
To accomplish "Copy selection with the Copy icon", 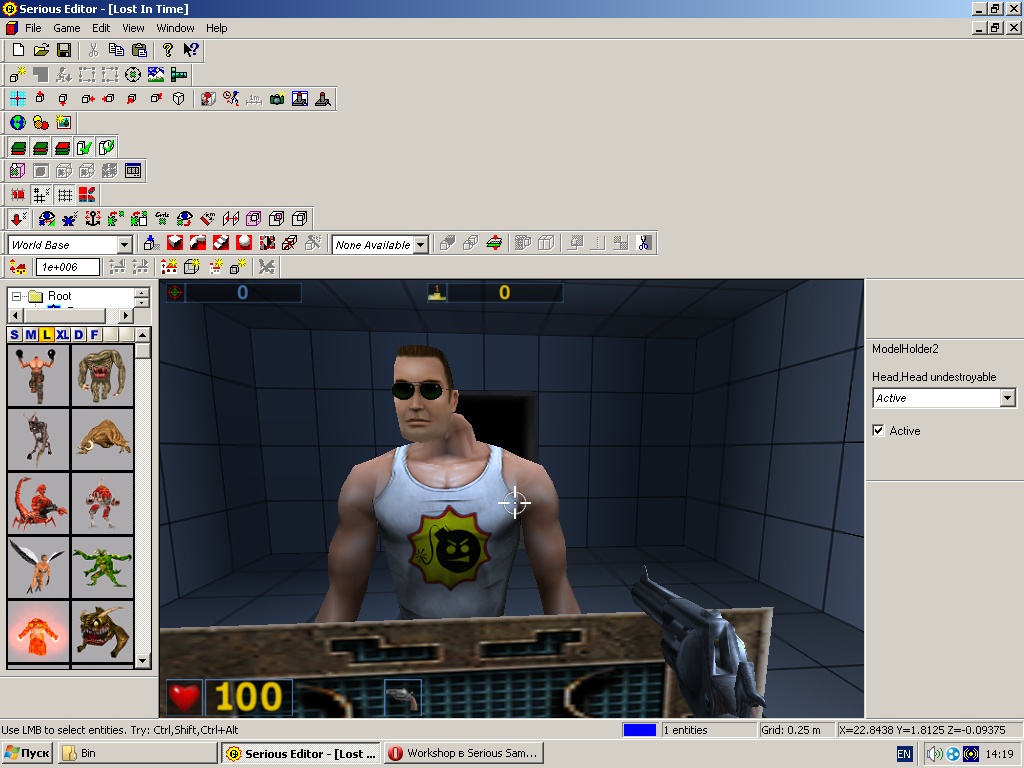I will click(116, 50).
